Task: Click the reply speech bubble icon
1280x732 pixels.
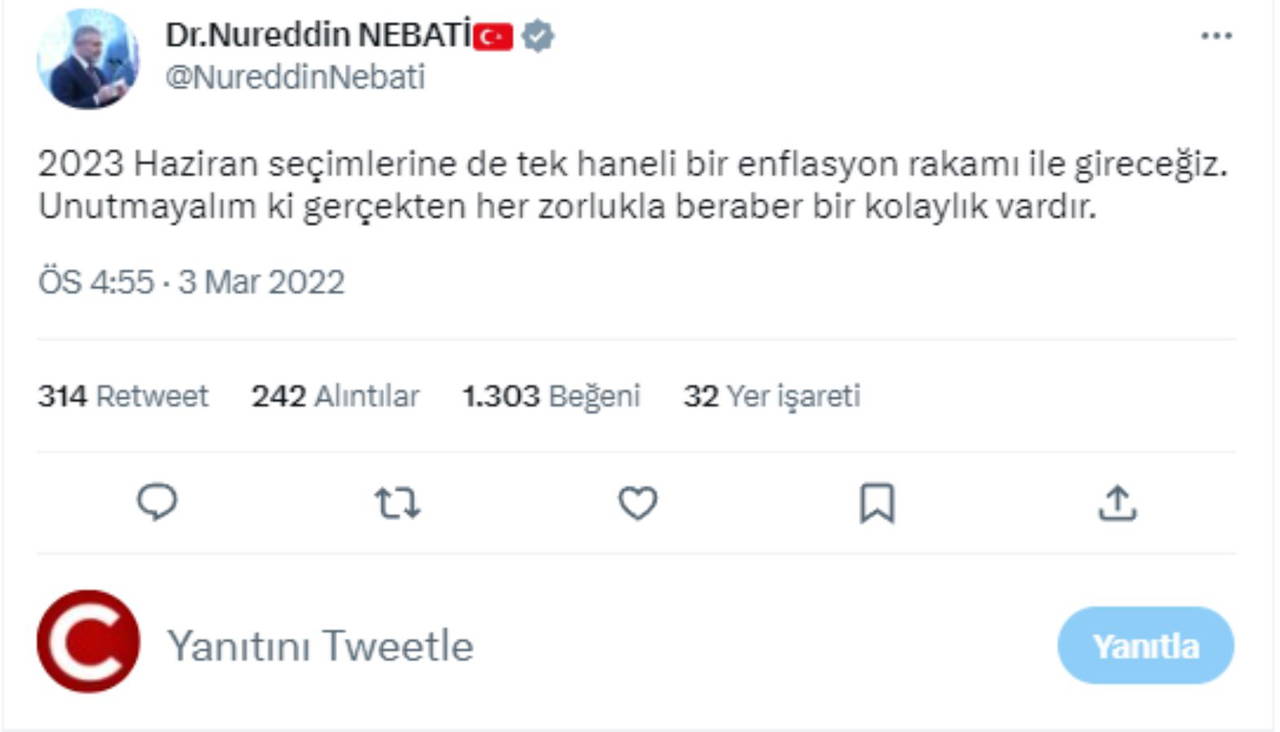Action: point(157,503)
